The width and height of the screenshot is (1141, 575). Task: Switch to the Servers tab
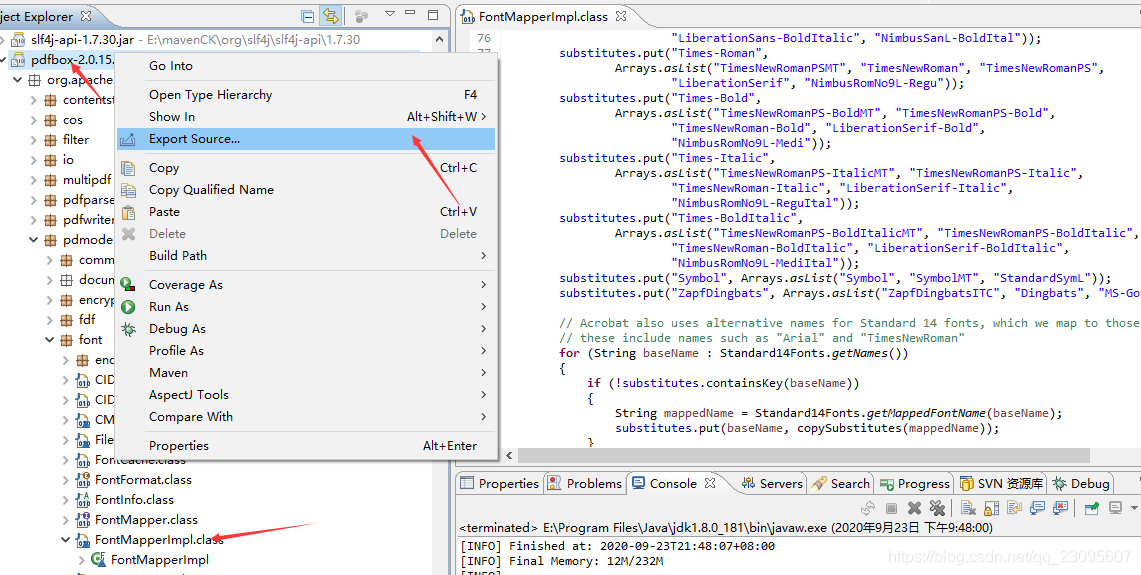(772, 483)
